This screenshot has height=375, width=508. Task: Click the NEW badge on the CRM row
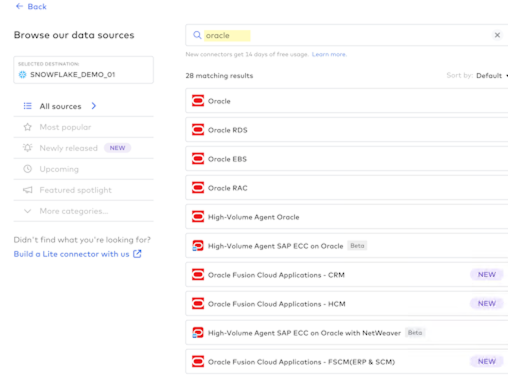[x=487, y=275]
